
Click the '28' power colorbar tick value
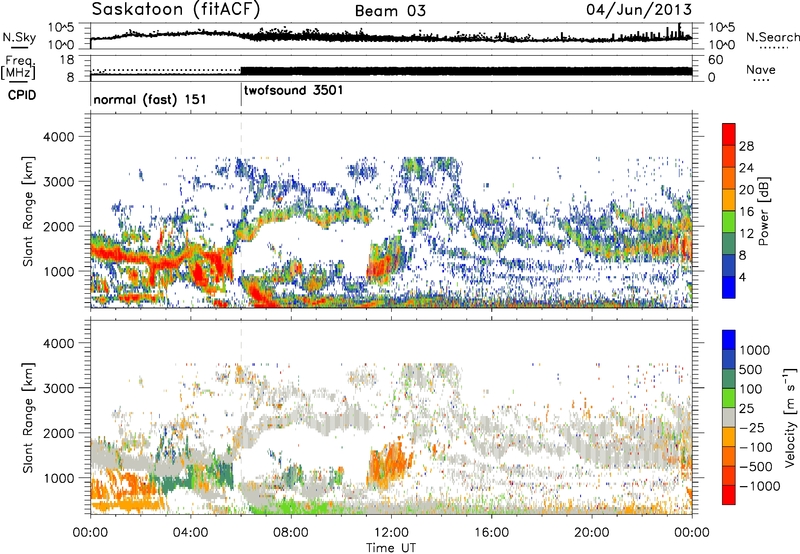click(x=746, y=146)
